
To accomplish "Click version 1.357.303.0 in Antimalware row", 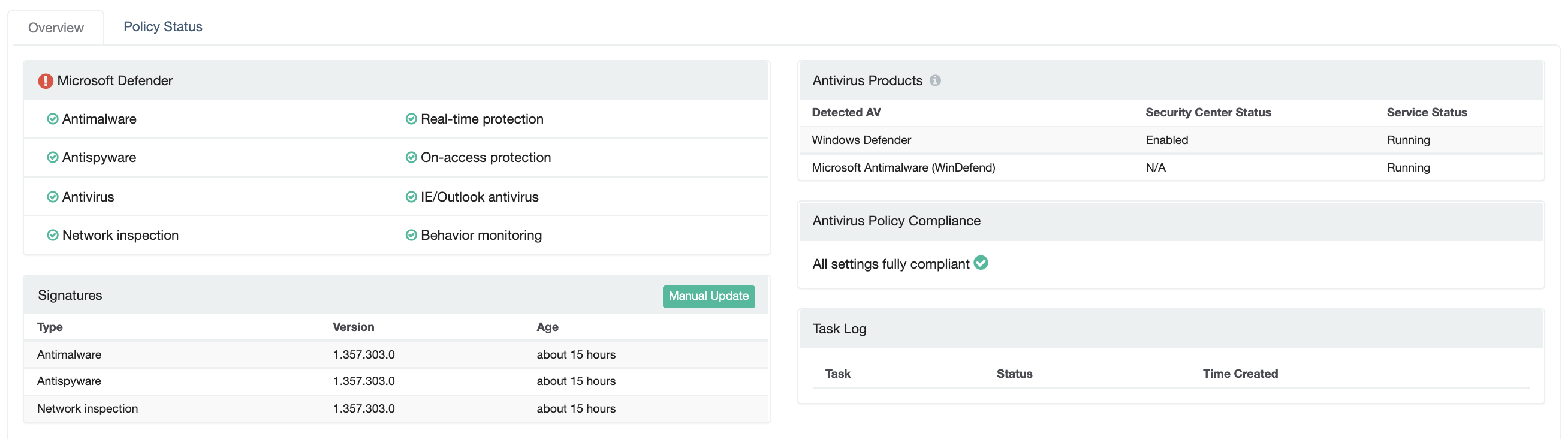I will point(364,354).
